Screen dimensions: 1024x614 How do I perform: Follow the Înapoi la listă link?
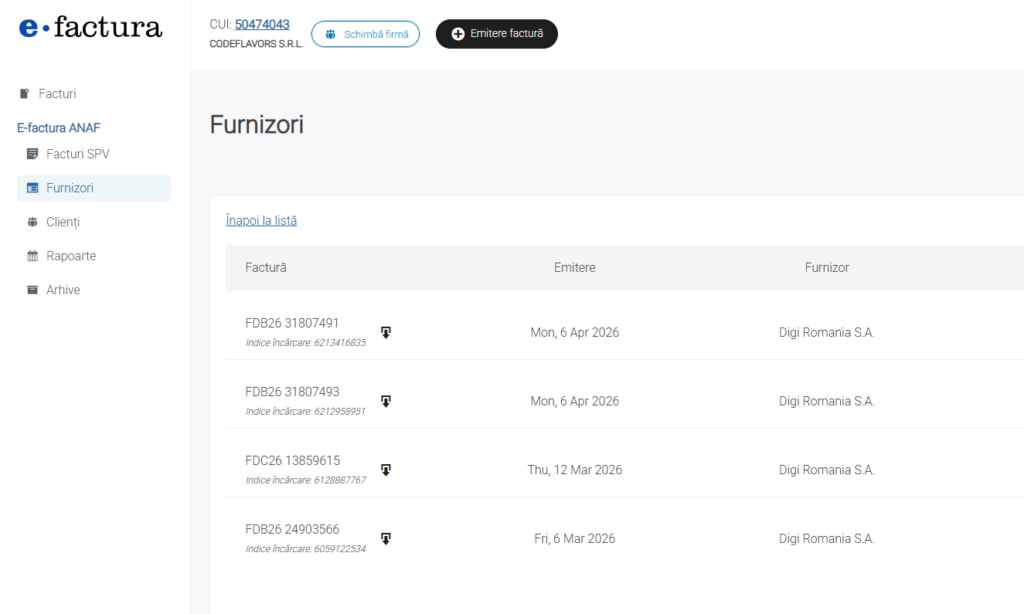coord(261,221)
